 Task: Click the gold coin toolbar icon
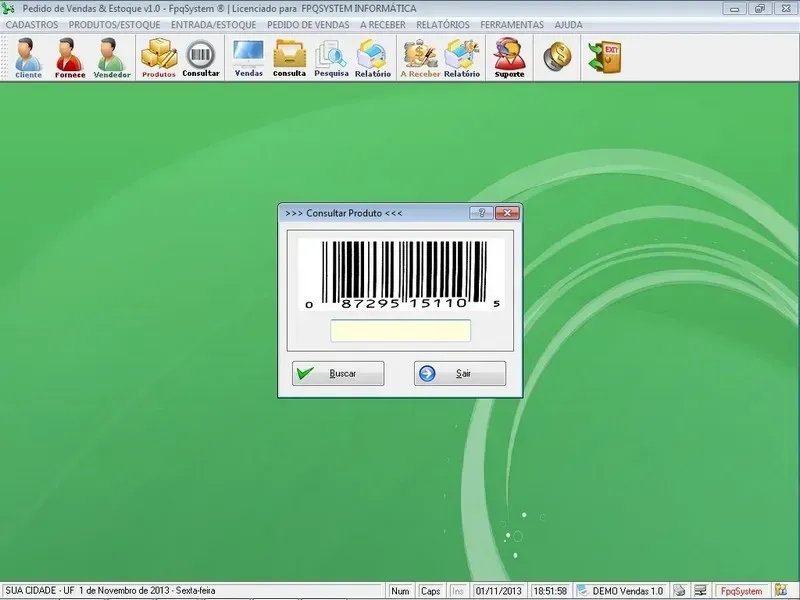tap(556, 57)
